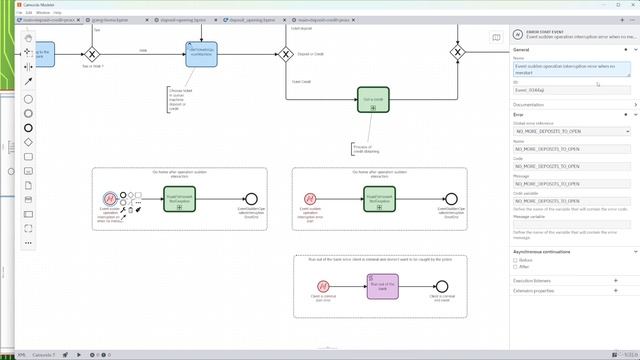
Task: Select the 'Process of credit obtaining' annotation
Action: (365, 149)
